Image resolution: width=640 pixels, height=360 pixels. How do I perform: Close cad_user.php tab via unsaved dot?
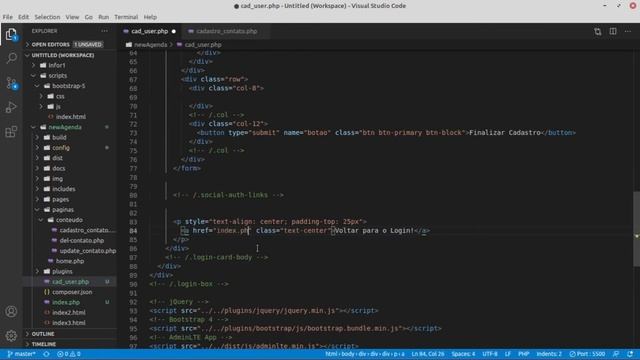(x=174, y=31)
